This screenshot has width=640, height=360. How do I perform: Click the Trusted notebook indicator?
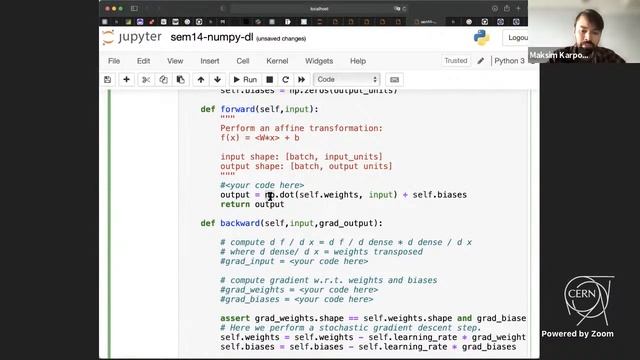(x=456, y=61)
